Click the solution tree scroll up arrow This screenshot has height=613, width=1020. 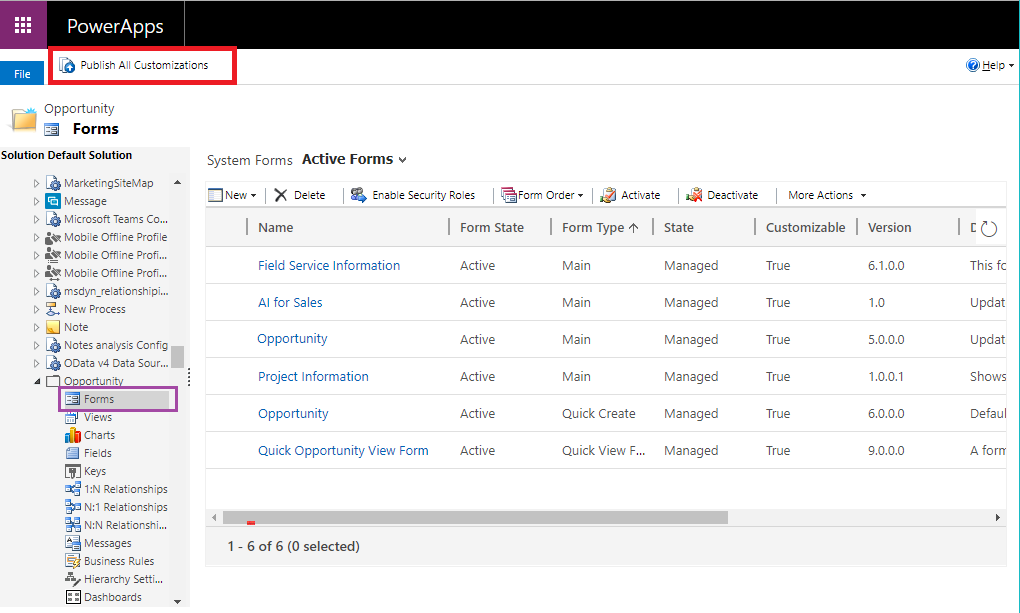178,183
